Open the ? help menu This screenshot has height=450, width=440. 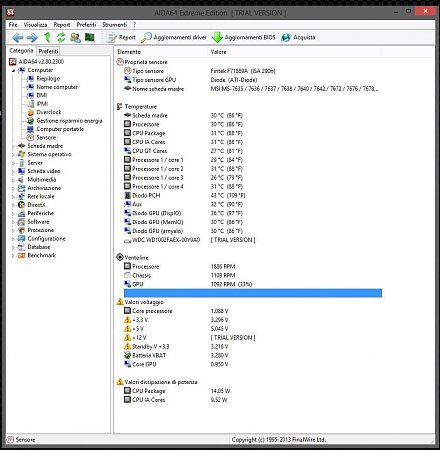134,25
